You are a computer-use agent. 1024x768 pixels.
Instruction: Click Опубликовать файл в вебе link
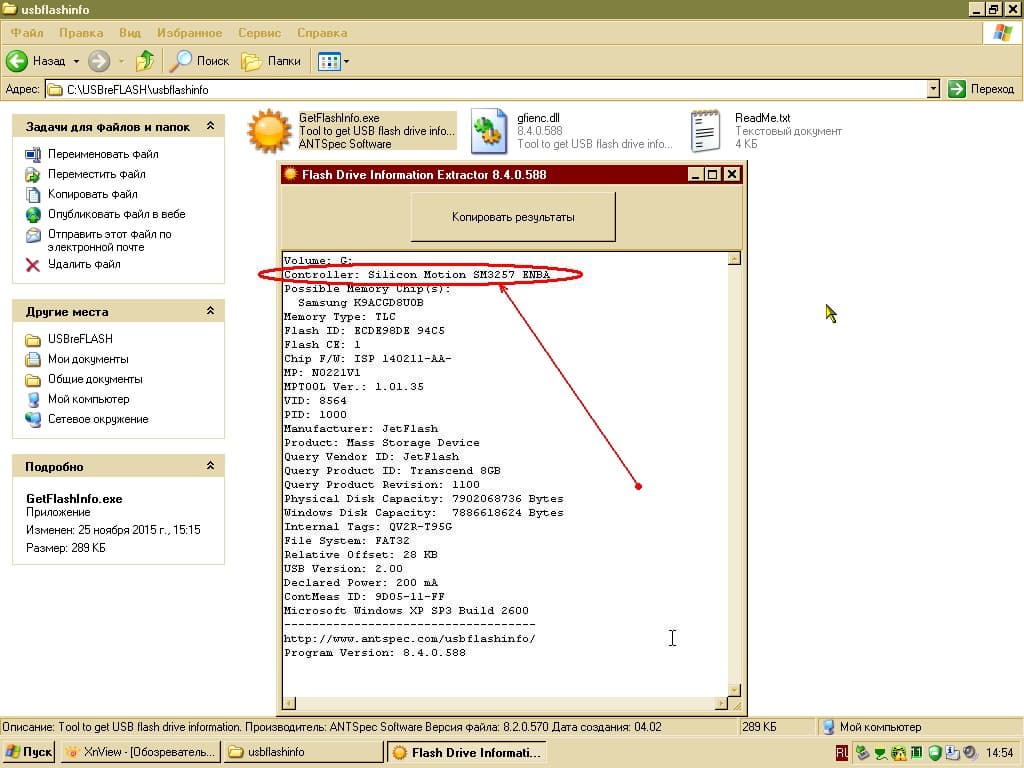click(116, 214)
